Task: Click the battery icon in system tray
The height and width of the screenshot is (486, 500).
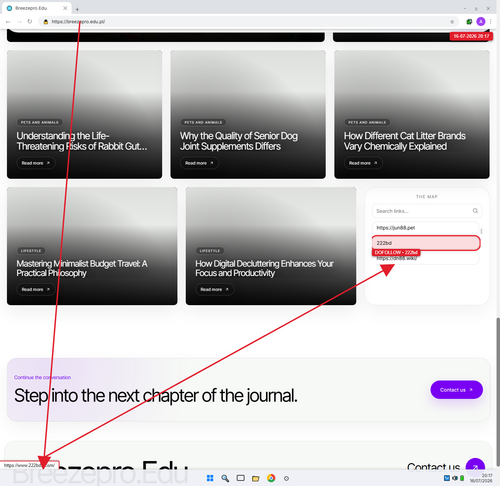Action: pyautogui.click(x=462, y=478)
